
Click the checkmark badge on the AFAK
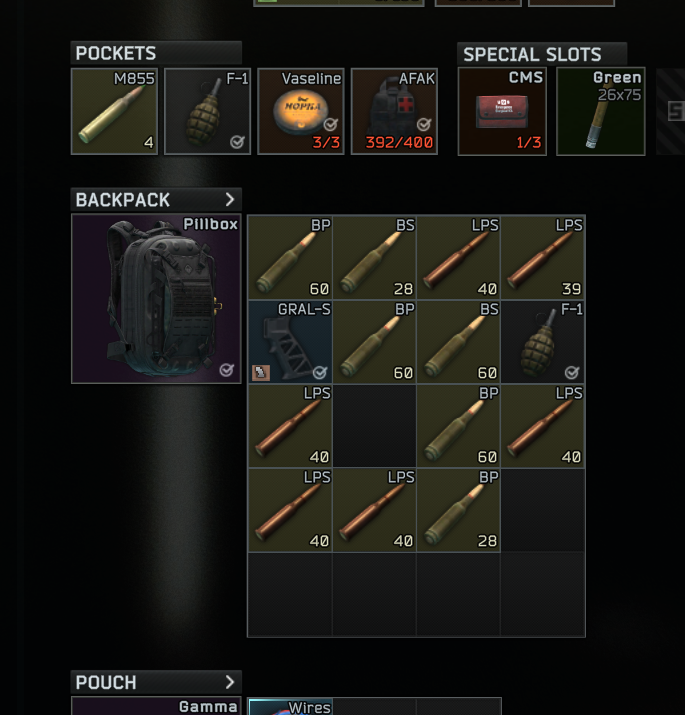click(x=424, y=124)
